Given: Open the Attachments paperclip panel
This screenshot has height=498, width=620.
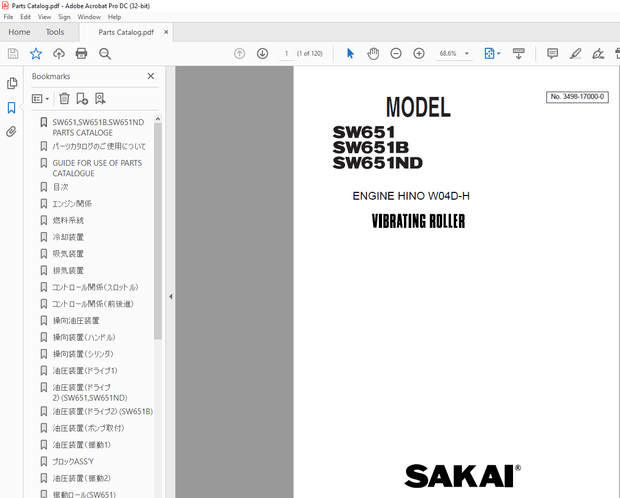Looking at the screenshot, I should [11, 132].
